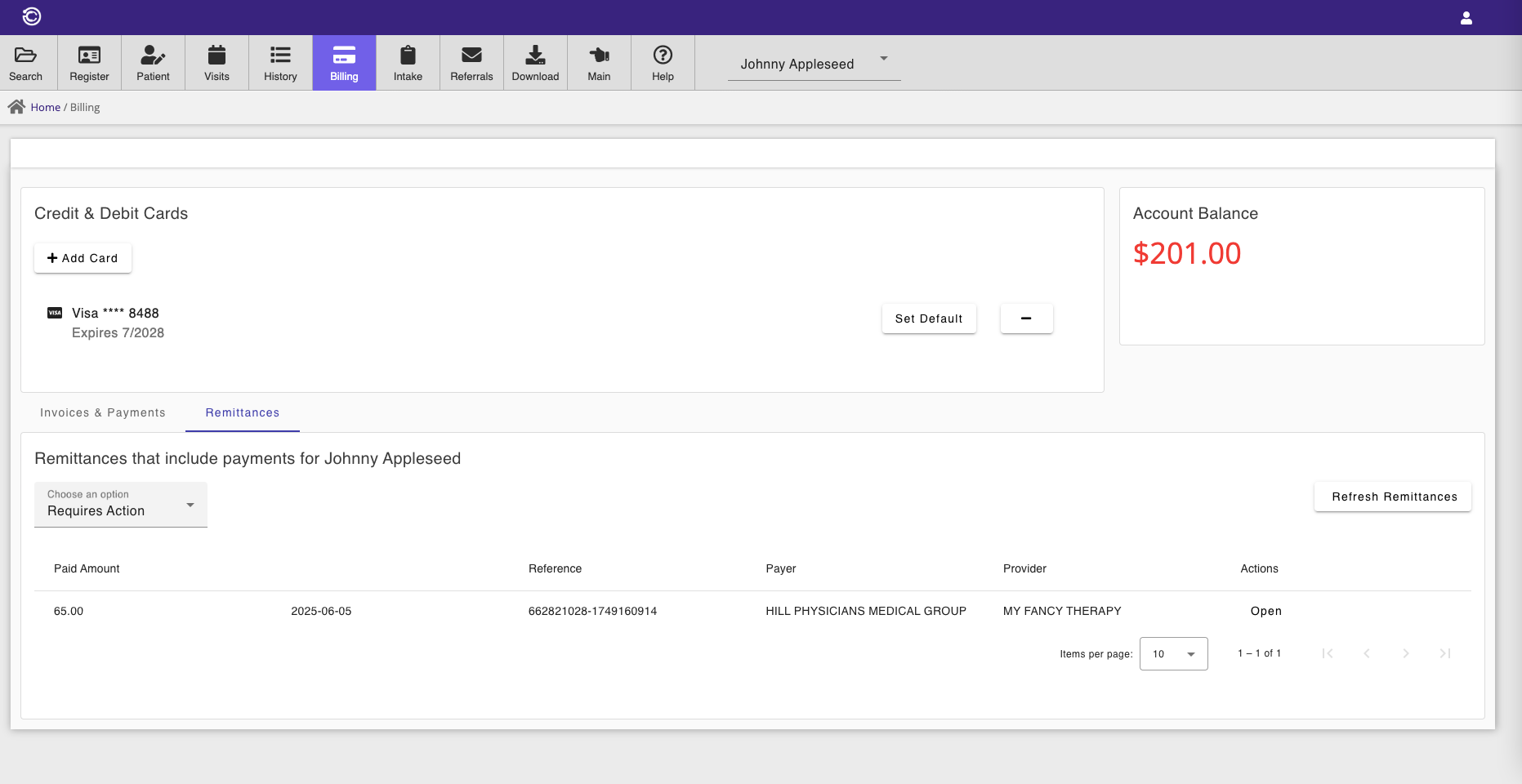
Task: Click the Download icon in toolbar
Action: (x=535, y=56)
